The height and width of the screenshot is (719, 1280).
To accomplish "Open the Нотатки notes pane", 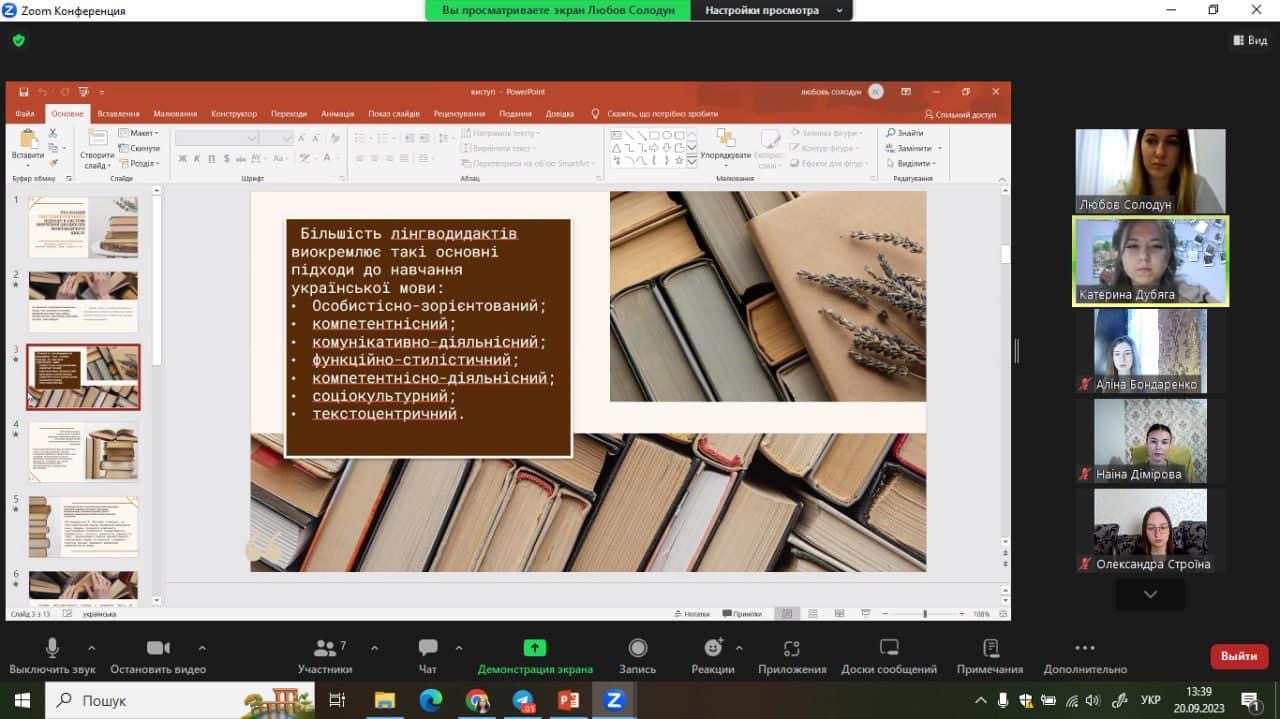I will (x=693, y=614).
